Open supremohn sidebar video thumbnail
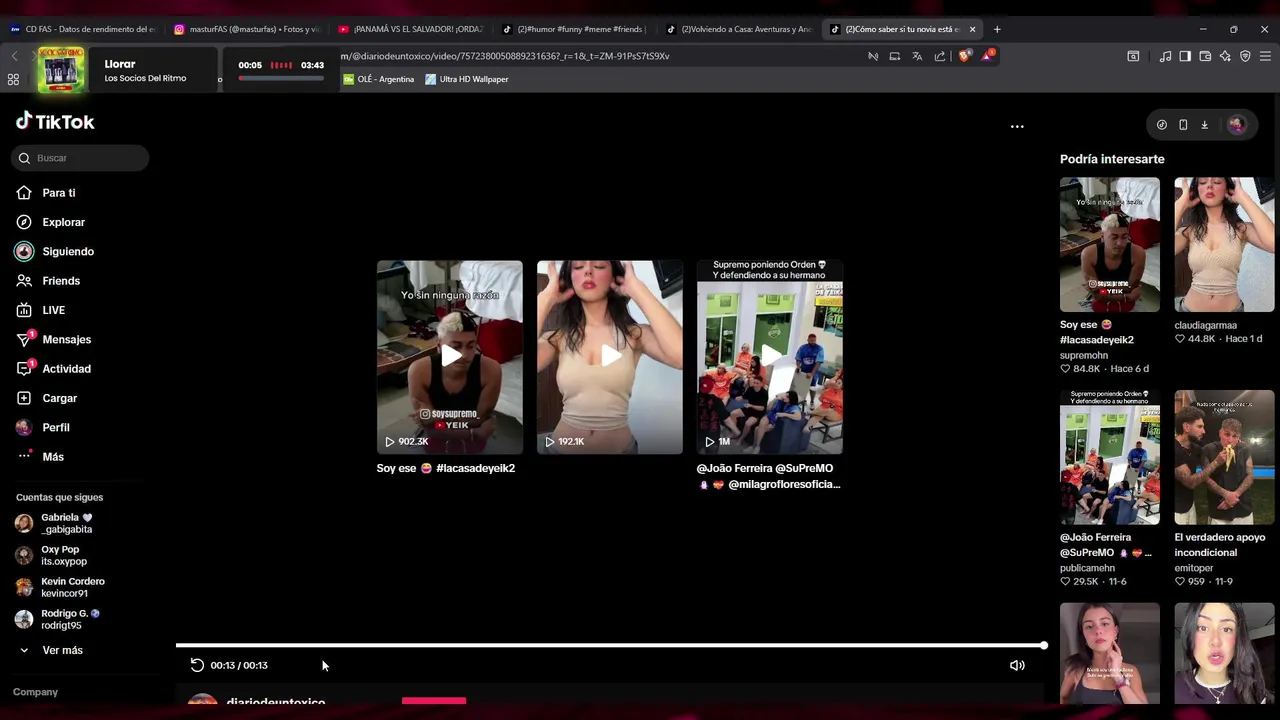 click(x=1110, y=245)
